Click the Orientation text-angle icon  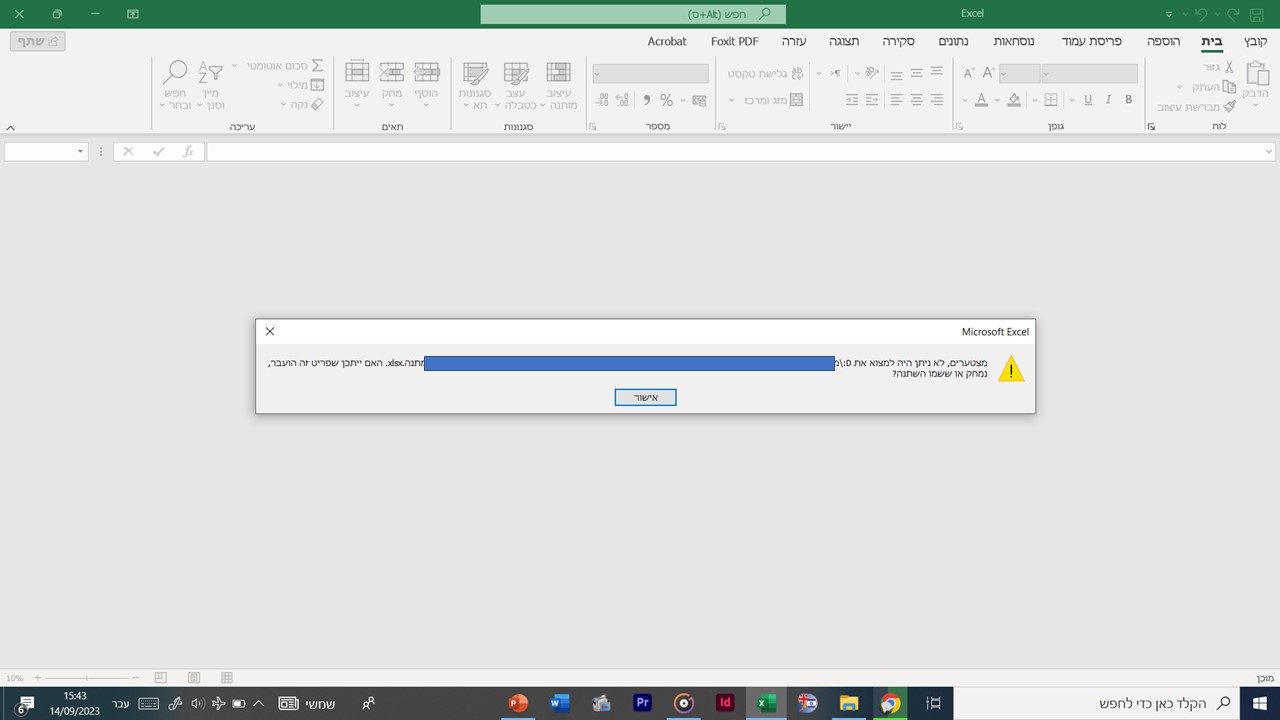point(873,73)
